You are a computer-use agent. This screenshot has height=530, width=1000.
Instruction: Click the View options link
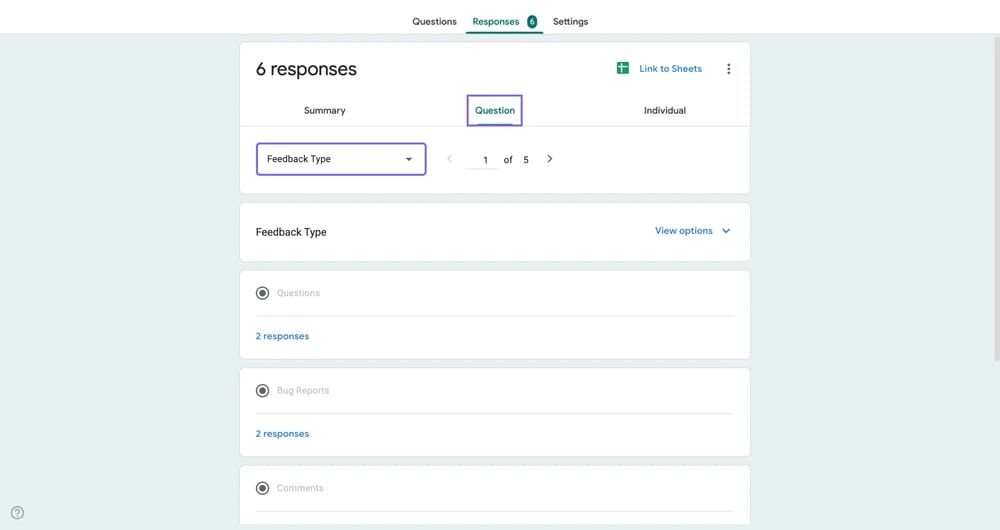(x=684, y=231)
